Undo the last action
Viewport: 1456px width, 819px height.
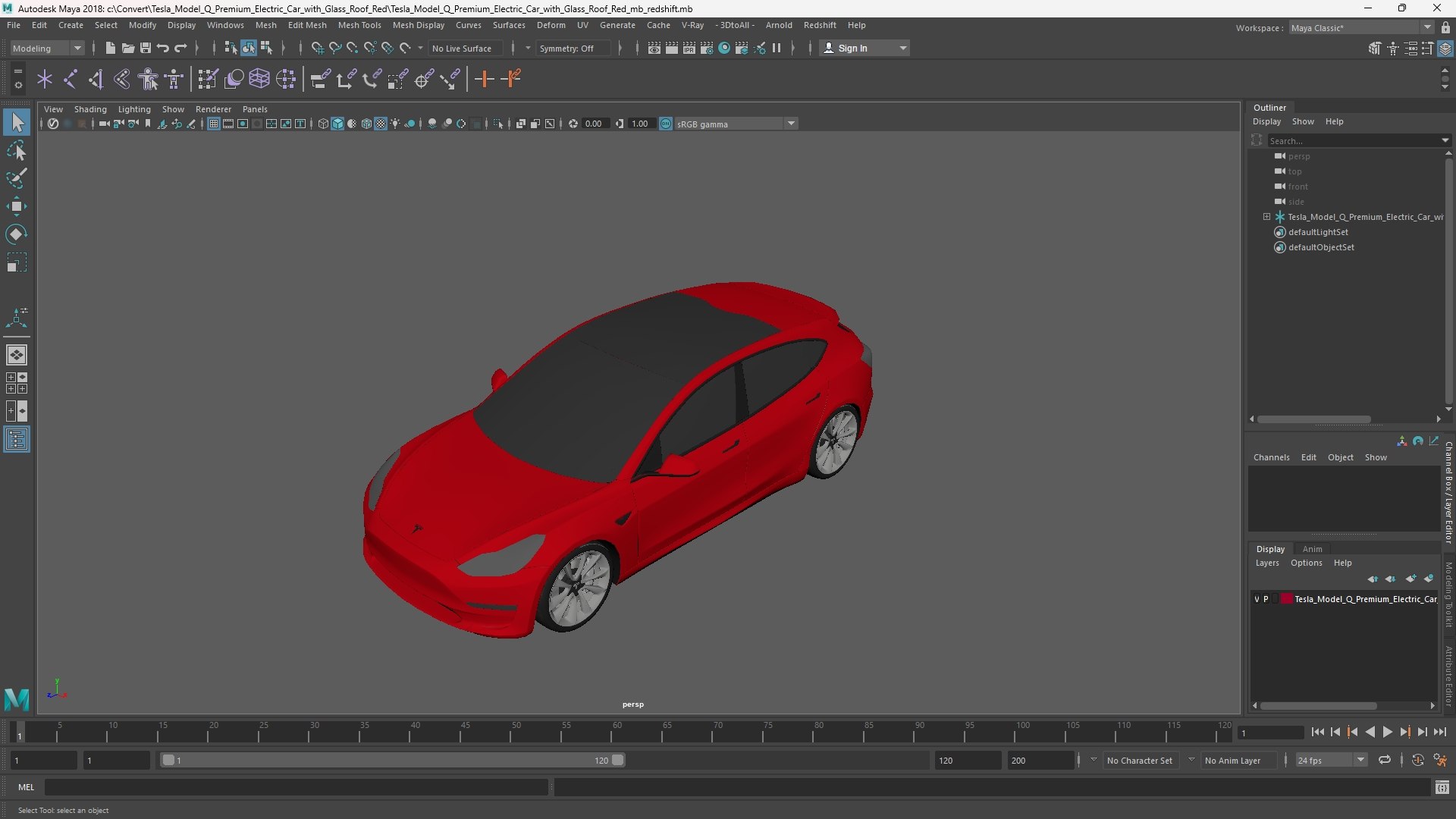point(162,48)
